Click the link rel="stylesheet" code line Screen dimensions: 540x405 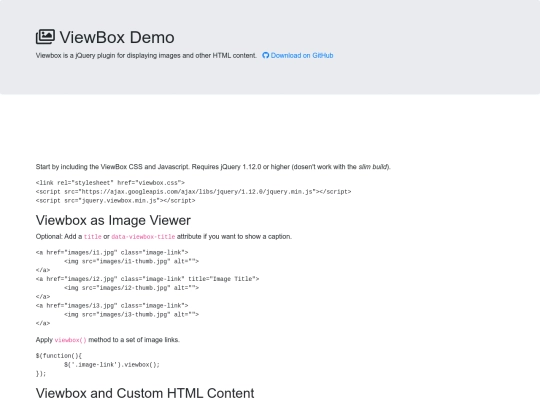(110, 183)
